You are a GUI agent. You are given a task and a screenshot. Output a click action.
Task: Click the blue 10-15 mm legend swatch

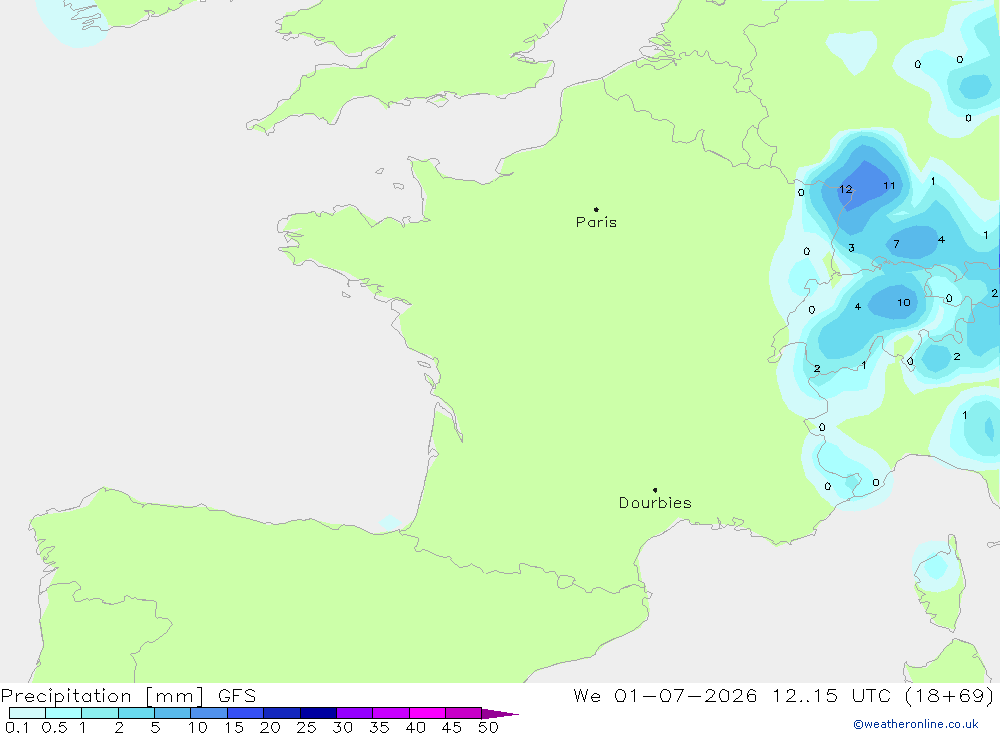[x=209, y=713]
